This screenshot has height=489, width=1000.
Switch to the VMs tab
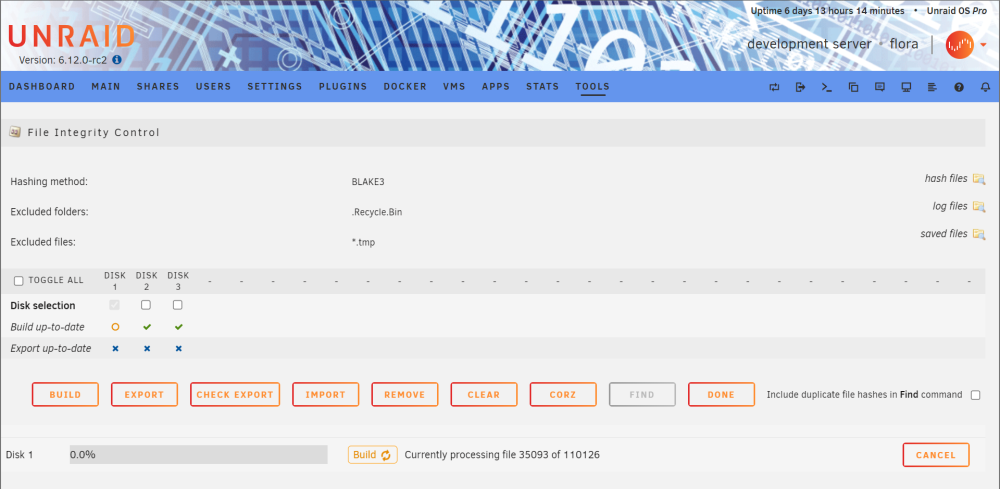(454, 87)
